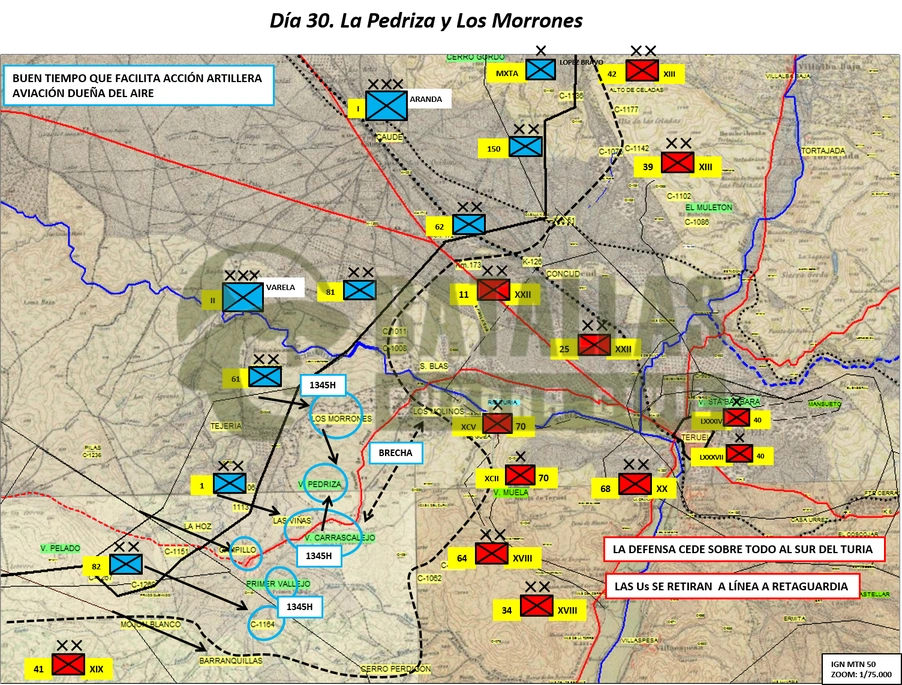902x685 pixels.
Task: Select the C-1164 hill label
Action: point(263,624)
